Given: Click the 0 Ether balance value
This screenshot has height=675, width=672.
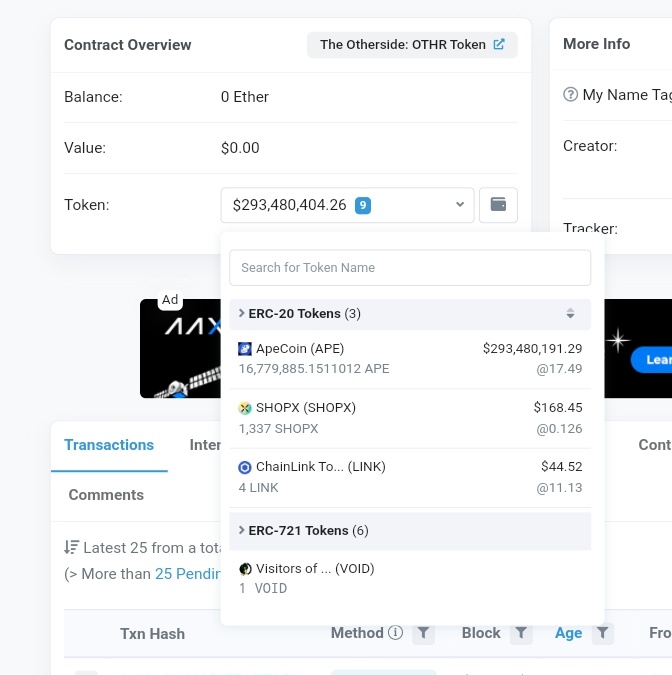Looking at the screenshot, I should [245, 97].
